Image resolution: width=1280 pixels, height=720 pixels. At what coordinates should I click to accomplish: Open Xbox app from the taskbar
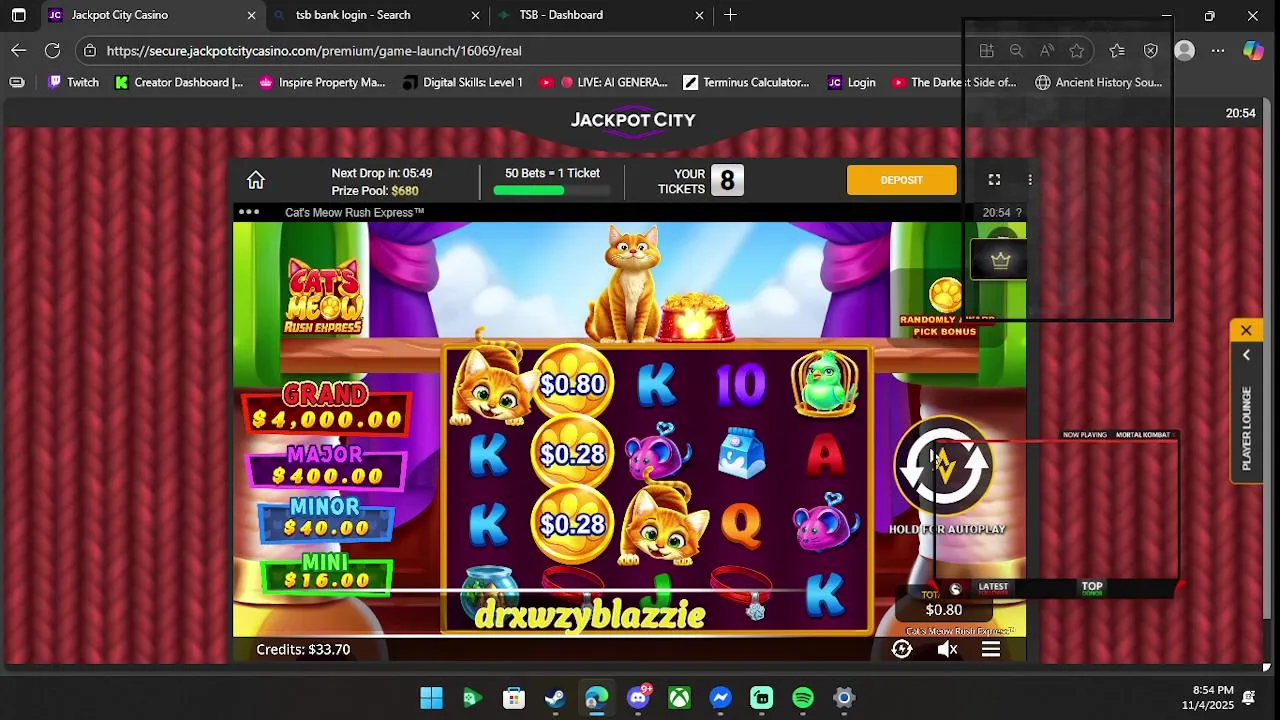pyautogui.click(x=679, y=698)
